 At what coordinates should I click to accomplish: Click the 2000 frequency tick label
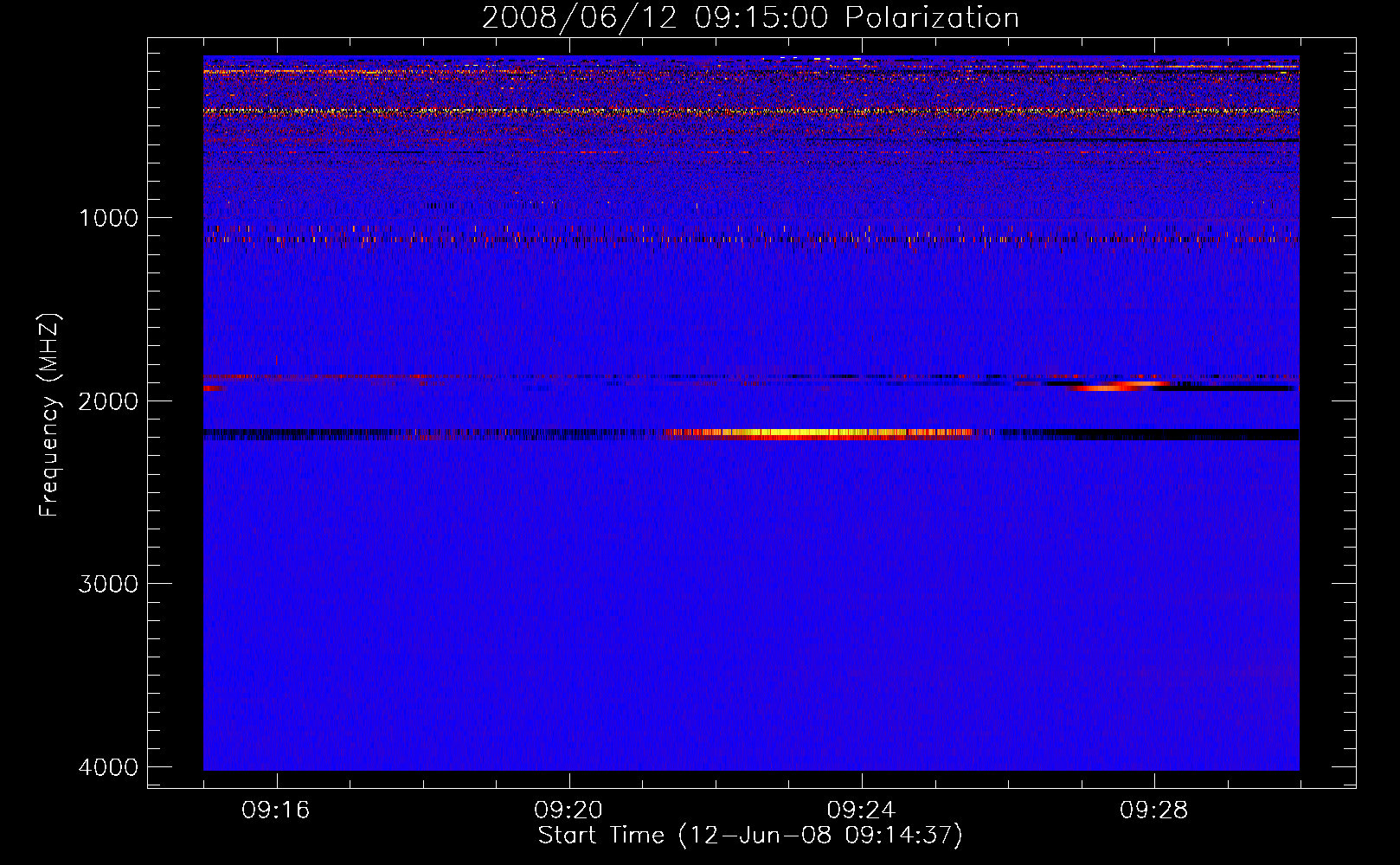click(108, 400)
